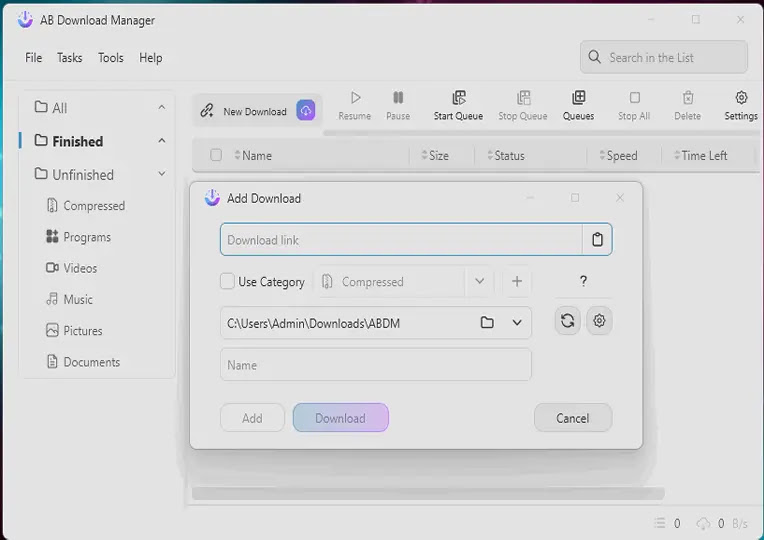764x540 pixels.
Task: Click the horizontal scrollbar below the list
Action: tap(428, 493)
